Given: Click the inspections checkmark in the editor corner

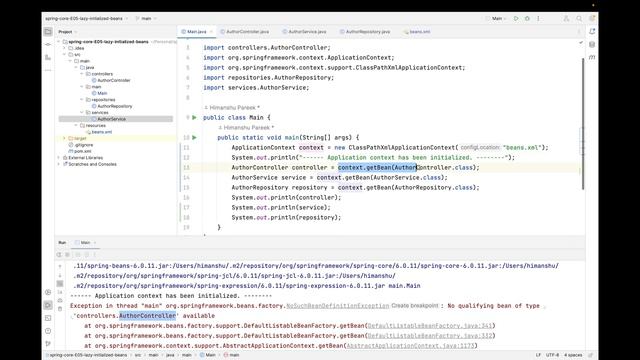Looking at the screenshot, I should 581,42.
